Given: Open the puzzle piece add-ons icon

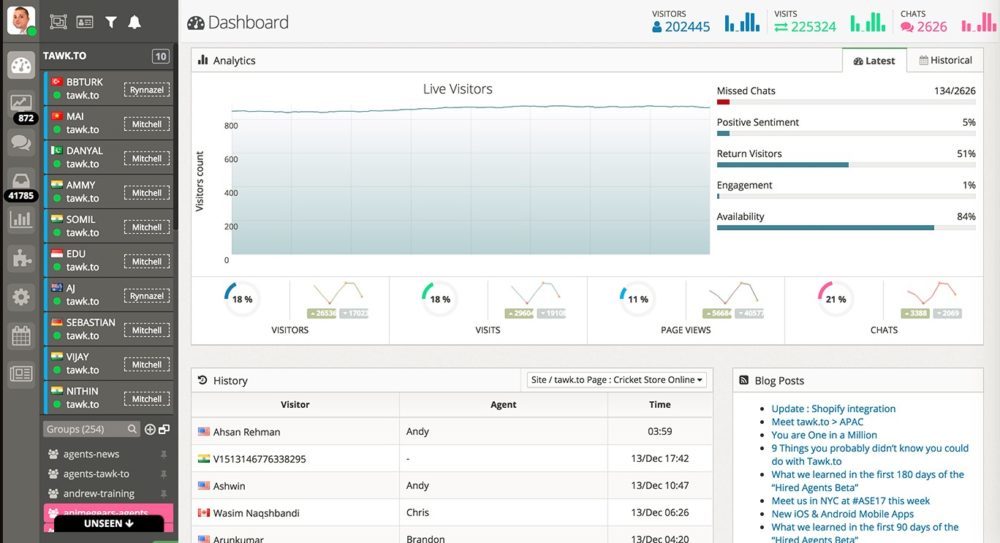Looking at the screenshot, I should (x=21, y=258).
